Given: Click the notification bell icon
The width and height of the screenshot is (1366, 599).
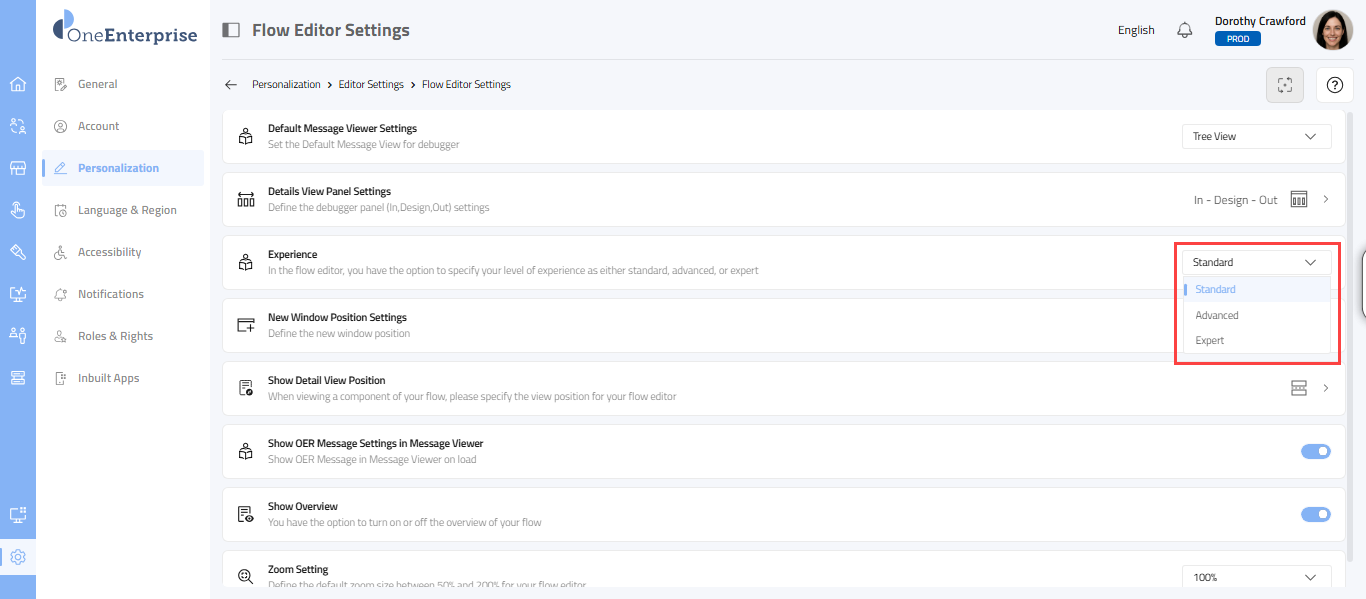Looking at the screenshot, I should [1185, 30].
